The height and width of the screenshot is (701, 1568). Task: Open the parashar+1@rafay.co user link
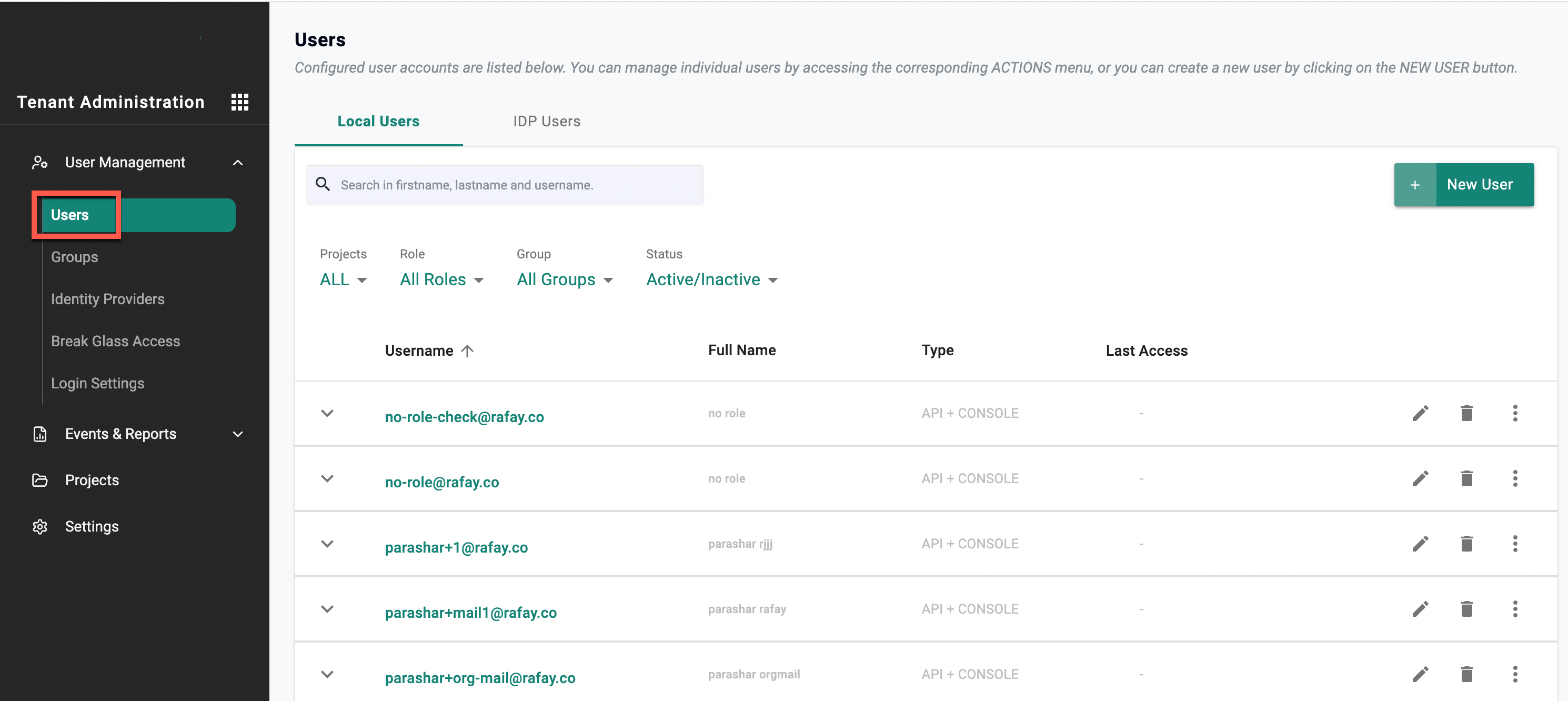(456, 547)
